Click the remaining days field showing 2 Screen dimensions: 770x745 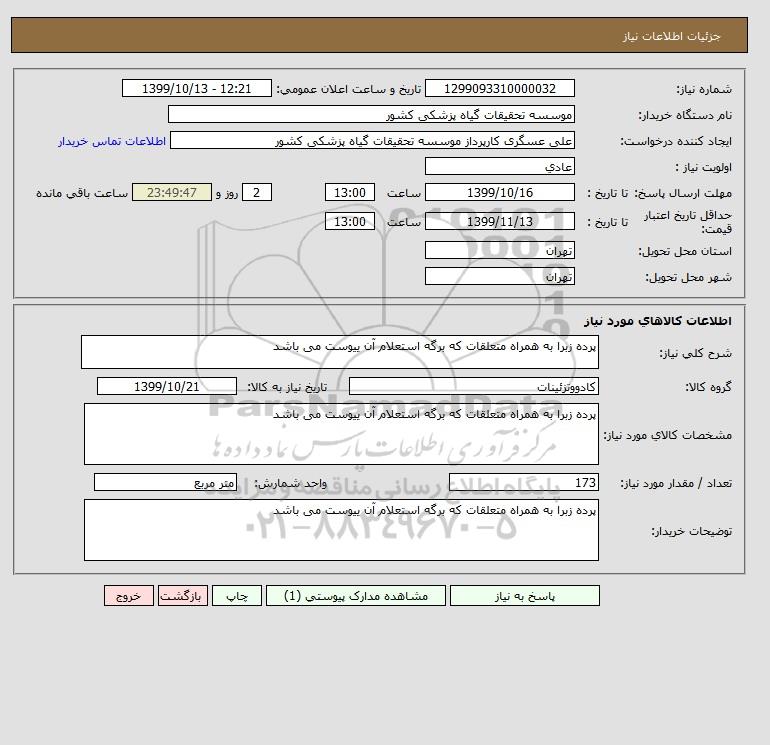(257, 193)
